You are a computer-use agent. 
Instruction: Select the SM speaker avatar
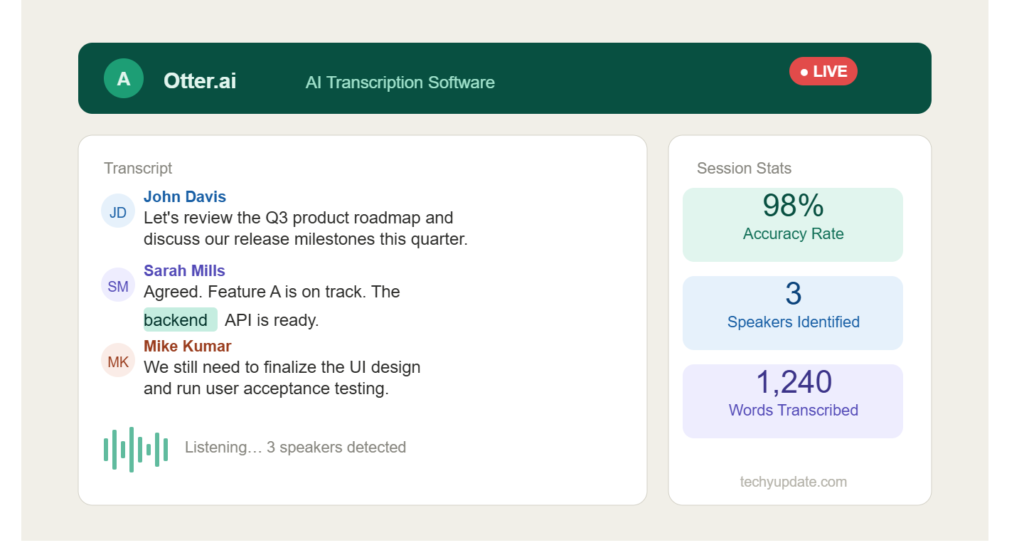tap(118, 285)
